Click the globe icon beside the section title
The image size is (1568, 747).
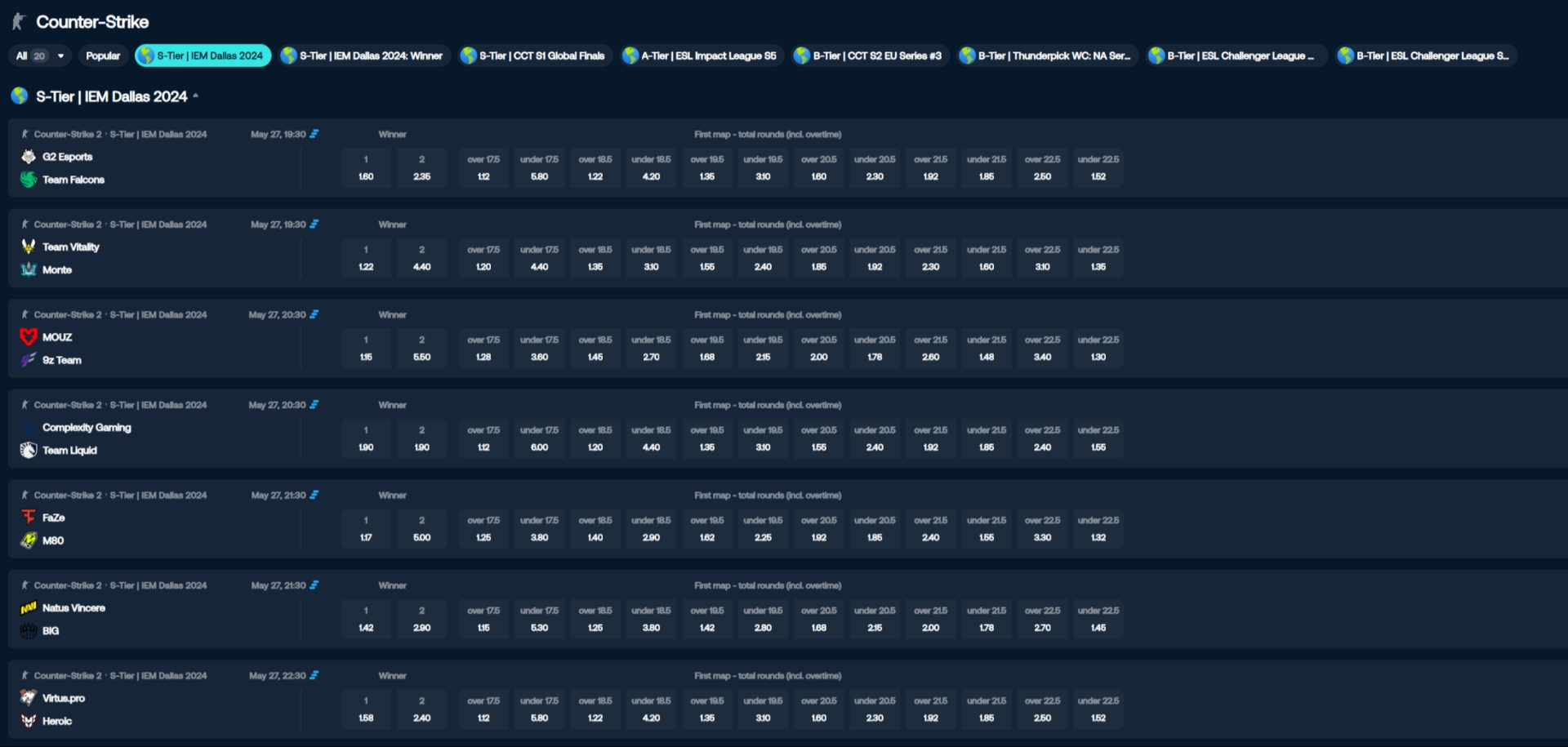pyautogui.click(x=20, y=96)
